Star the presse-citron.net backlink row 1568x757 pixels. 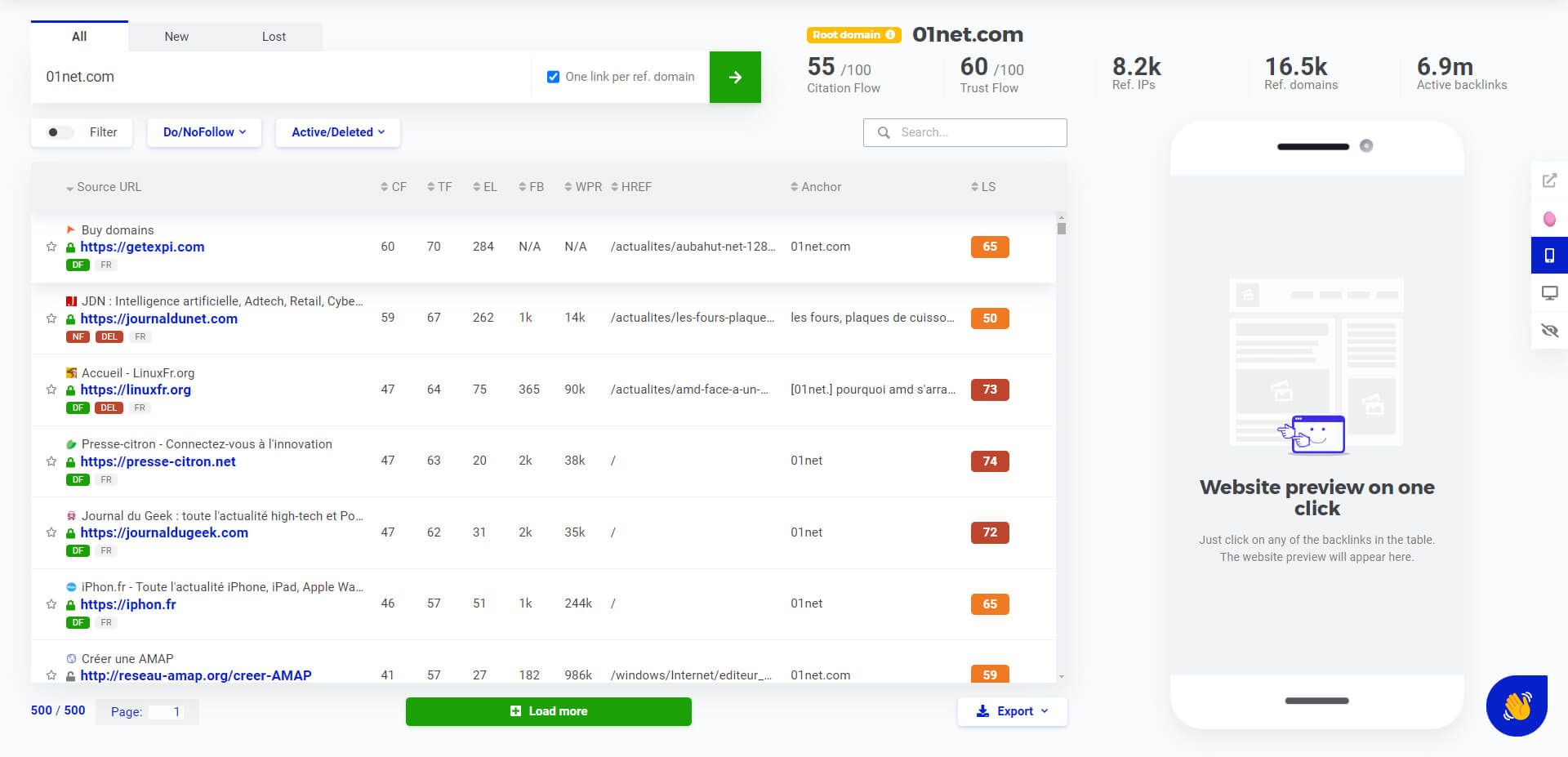point(51,461)
